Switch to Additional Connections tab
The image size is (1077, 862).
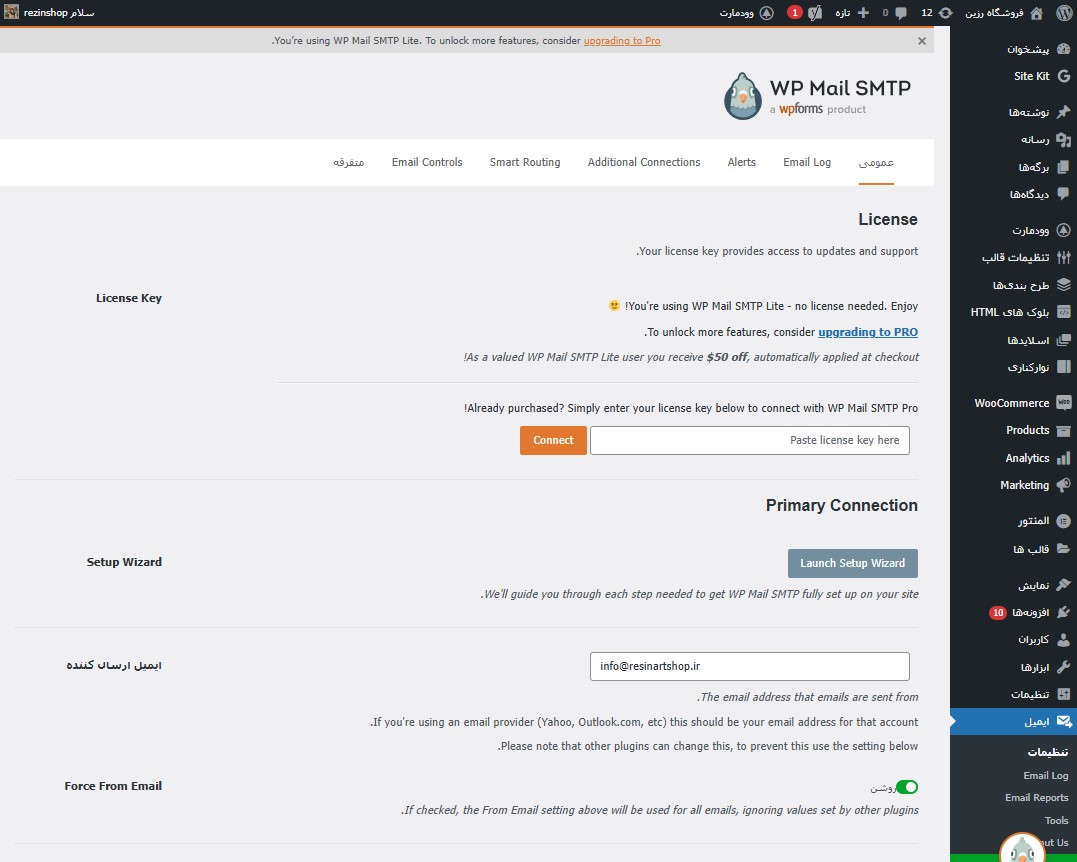(x=644, y=162)
